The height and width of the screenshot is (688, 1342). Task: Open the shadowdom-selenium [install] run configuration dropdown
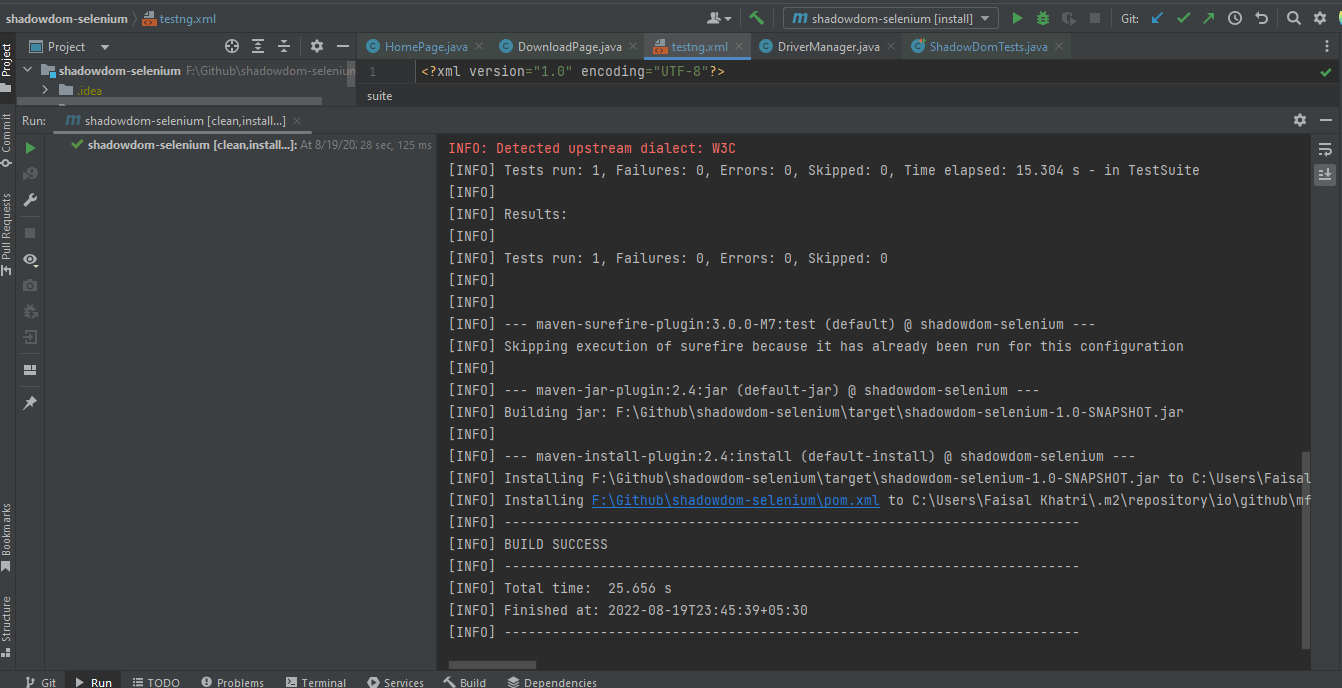pyautogui.click(x=890, y=18)
